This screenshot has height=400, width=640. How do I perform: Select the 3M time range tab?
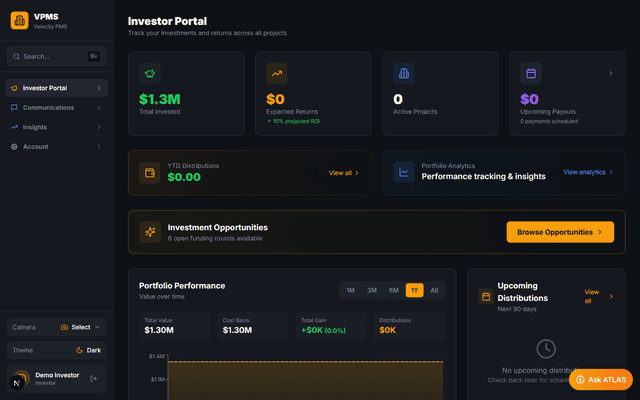pos(371,290)
